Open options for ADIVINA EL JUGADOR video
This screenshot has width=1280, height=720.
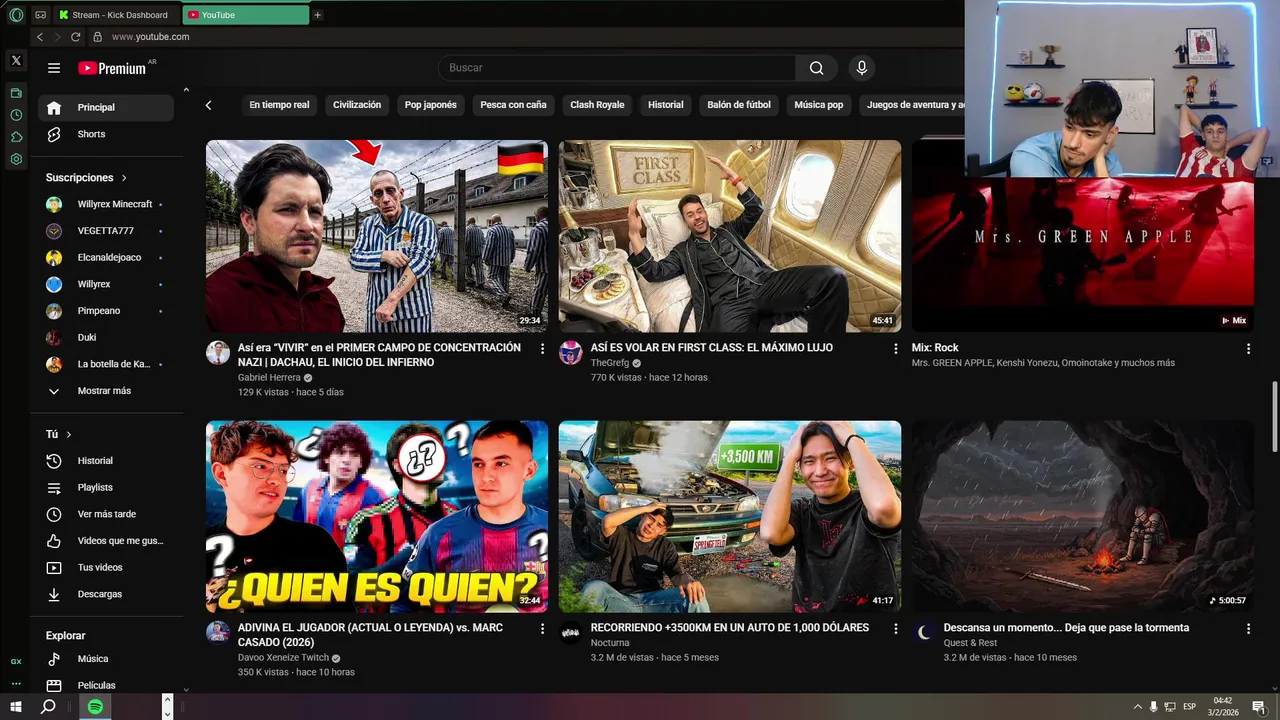(x=543, y=629)
